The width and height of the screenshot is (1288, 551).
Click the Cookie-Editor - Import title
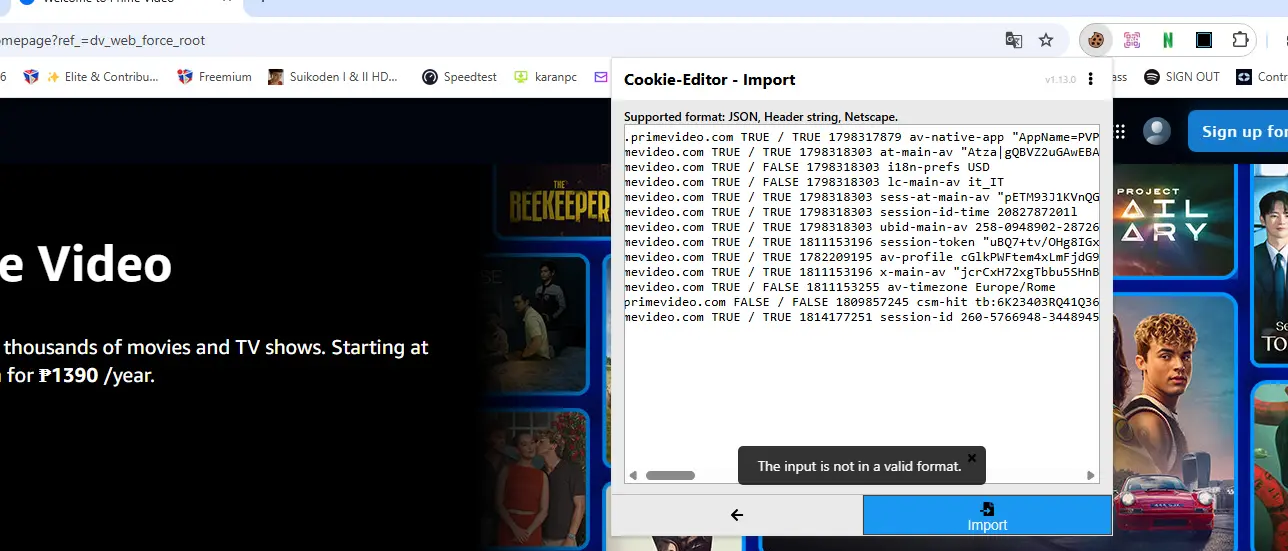pos(709,79)
